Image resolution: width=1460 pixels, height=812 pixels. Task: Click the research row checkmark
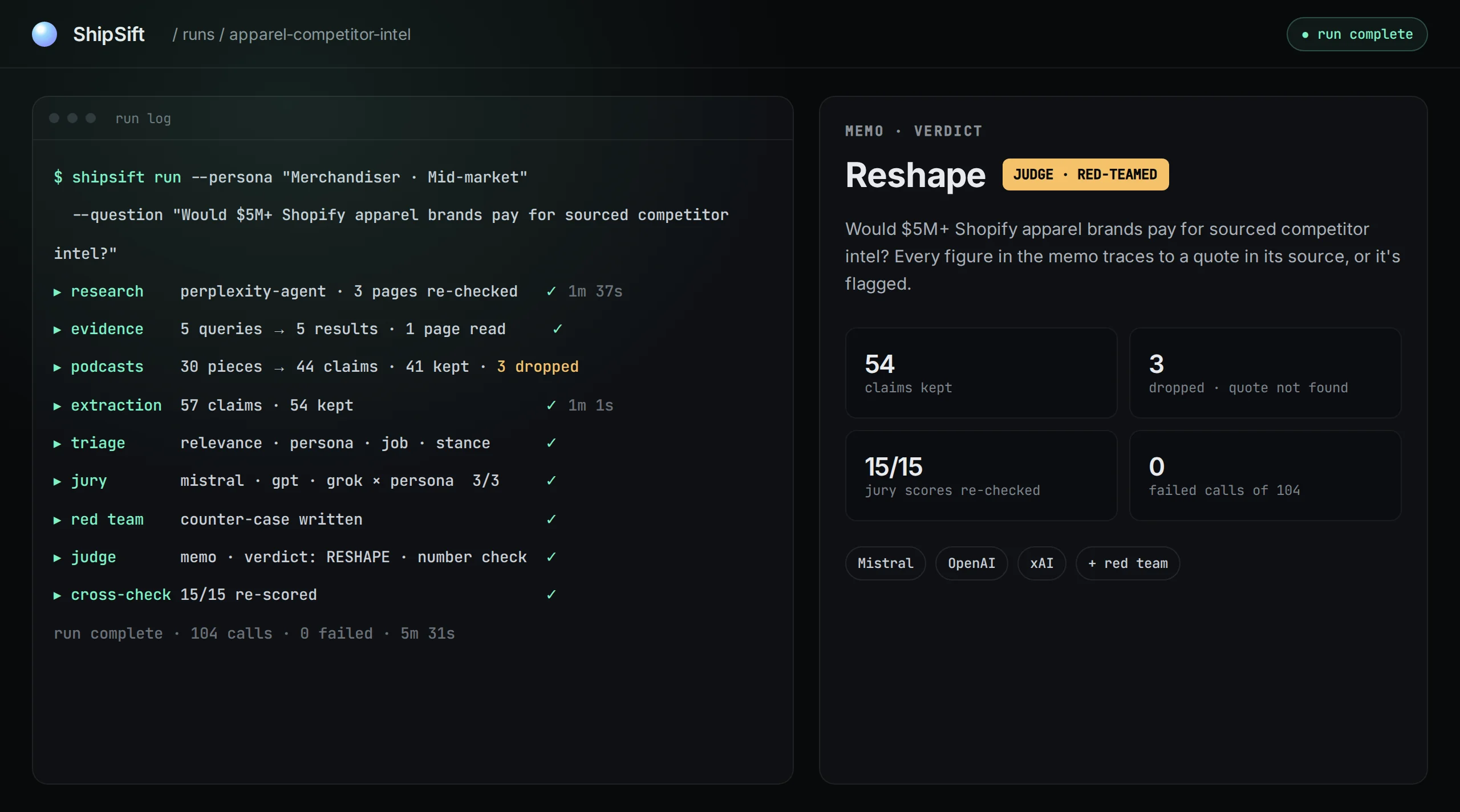[x=551, y=291]
